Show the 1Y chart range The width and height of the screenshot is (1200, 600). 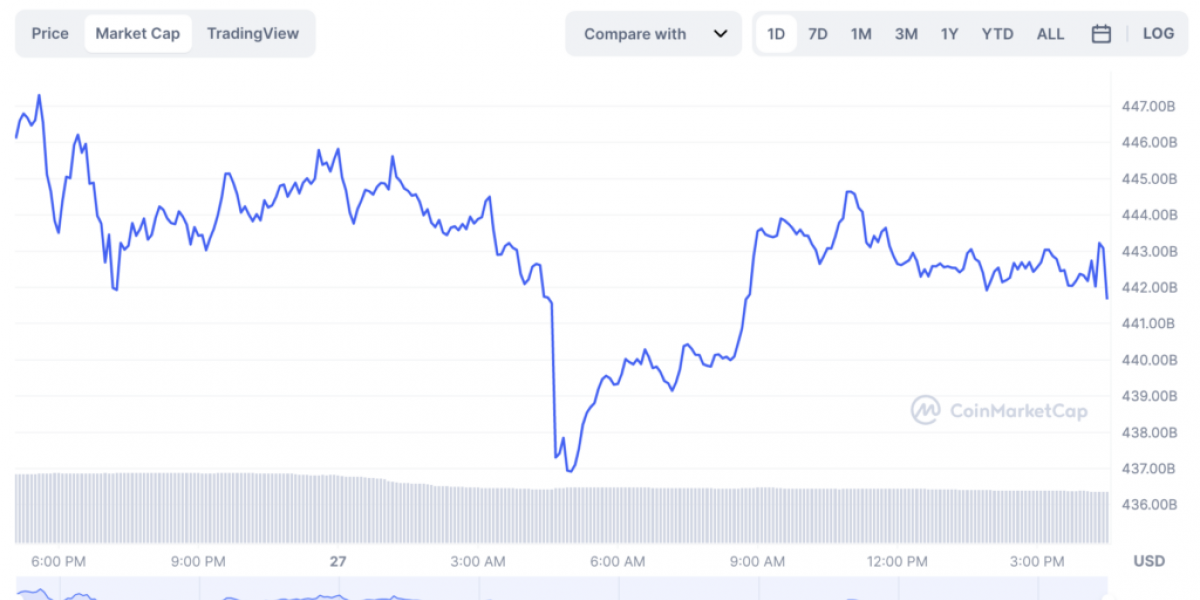click(x=950, y=34)
